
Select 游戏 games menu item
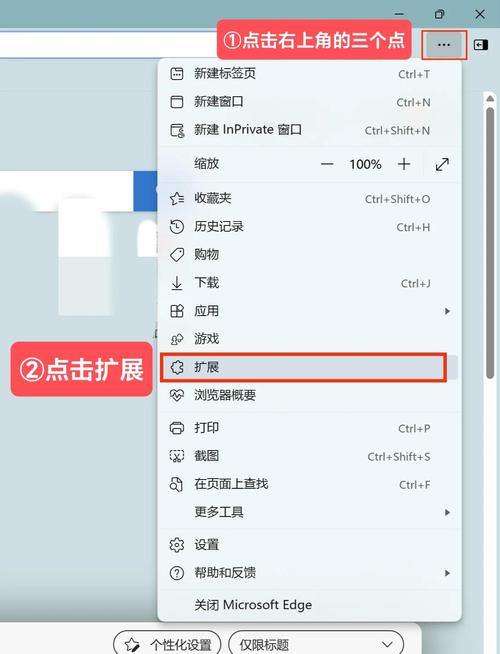pyautogui.click(x=309, y=339)
